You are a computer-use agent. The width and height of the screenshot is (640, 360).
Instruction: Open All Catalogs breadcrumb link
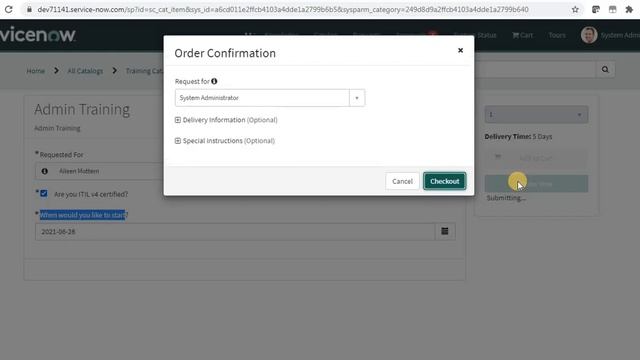tap(85, 71)
